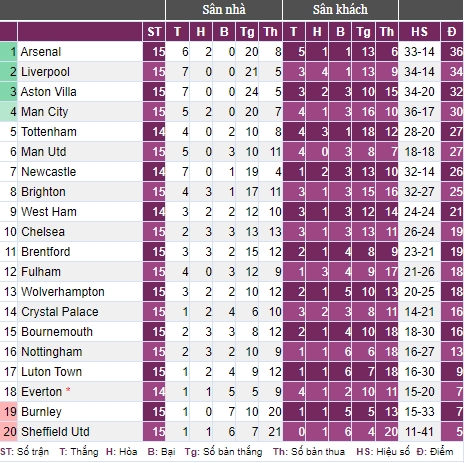This screenshot has width=466, height=463.
Task: Open the Aston Villa team entry
Action: (x=49, y=92)
